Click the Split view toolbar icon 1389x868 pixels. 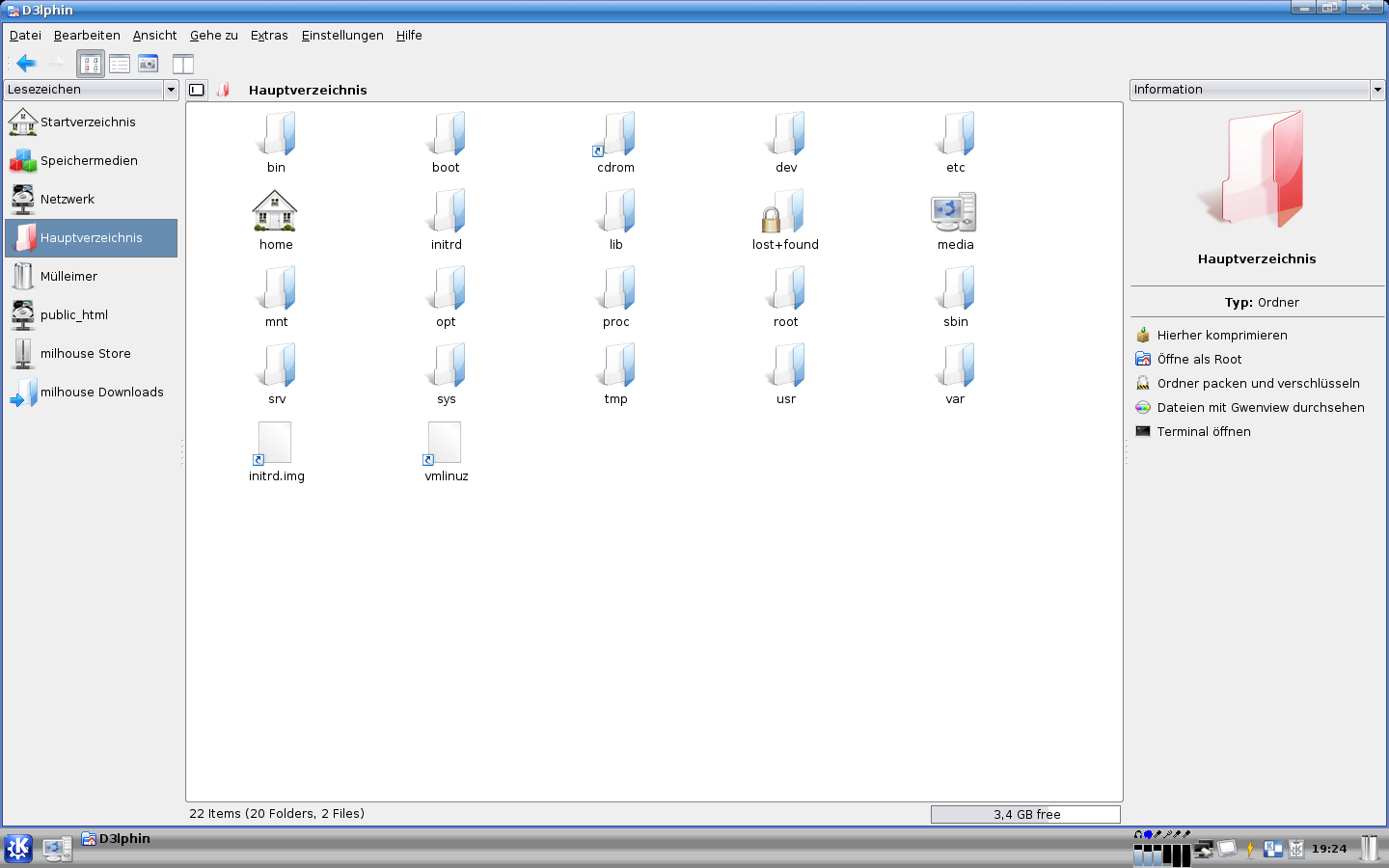point(183,64)
